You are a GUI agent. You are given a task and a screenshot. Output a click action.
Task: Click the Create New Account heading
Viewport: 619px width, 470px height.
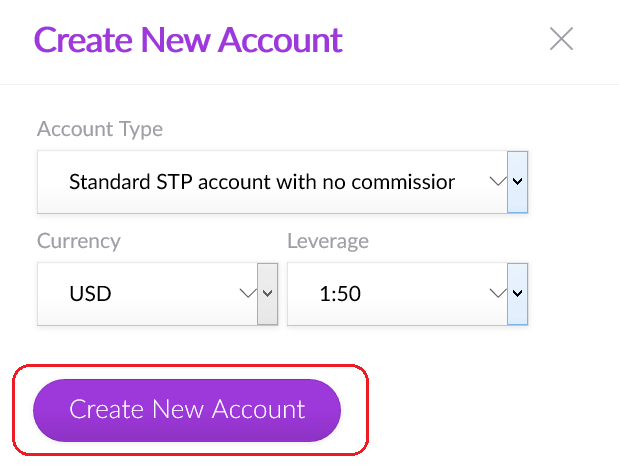188,39
